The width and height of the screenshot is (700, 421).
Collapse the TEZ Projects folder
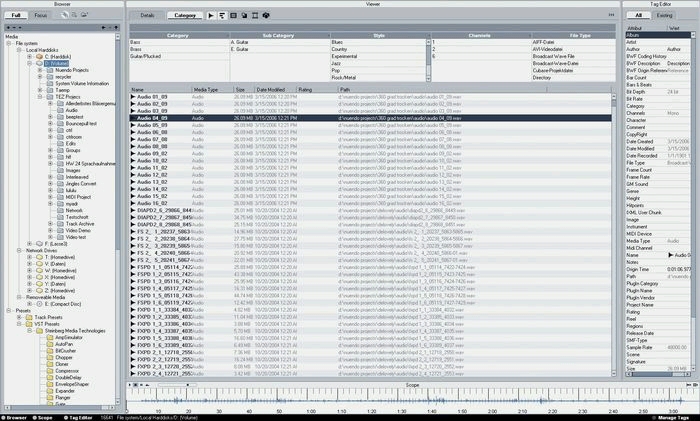coord(40,97)
